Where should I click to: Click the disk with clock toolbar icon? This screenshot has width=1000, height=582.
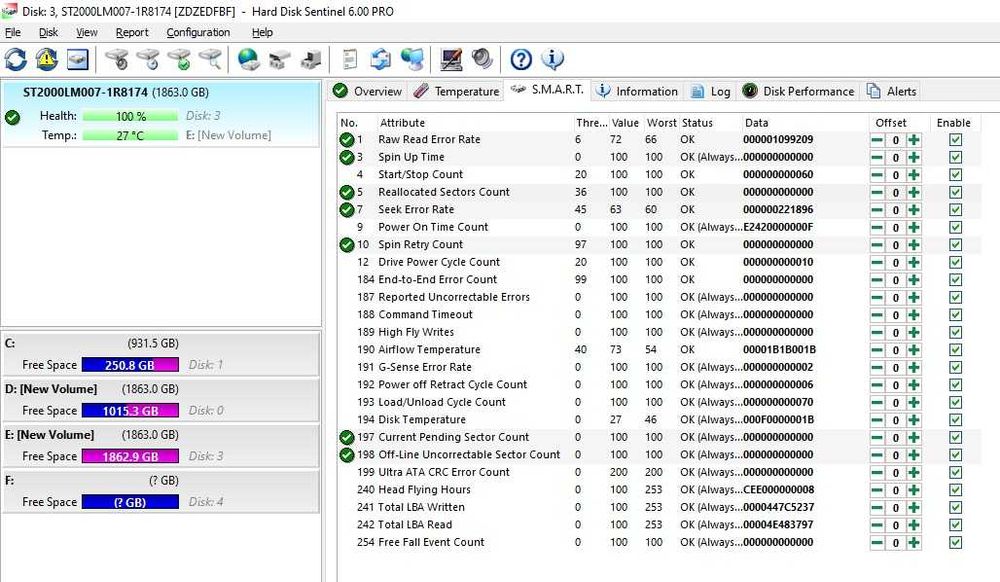[148, 59]
